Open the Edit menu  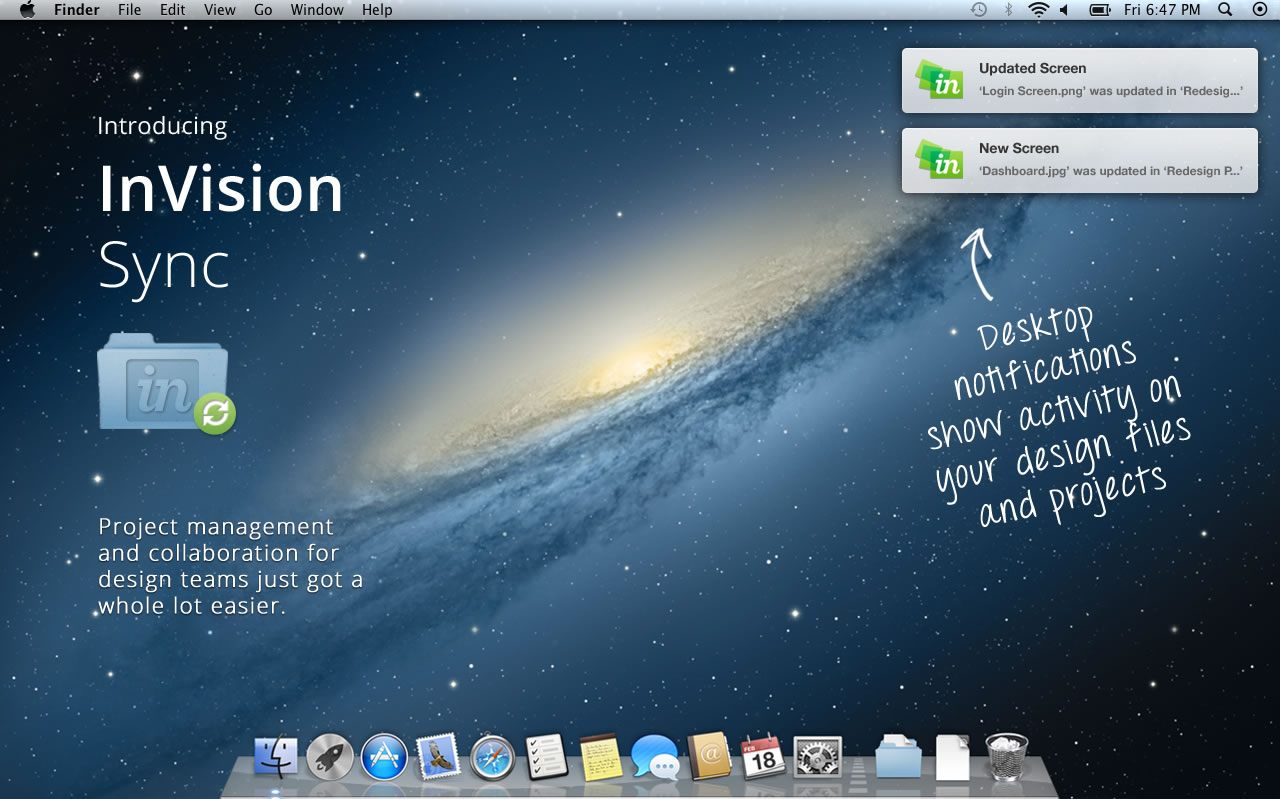click(x=172, y=10)
